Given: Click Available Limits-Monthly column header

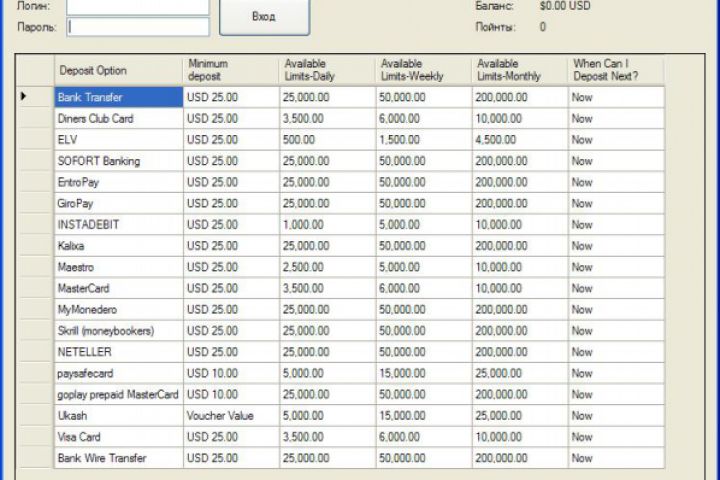Looking at the screenshot, I should (x=520, y=70).
